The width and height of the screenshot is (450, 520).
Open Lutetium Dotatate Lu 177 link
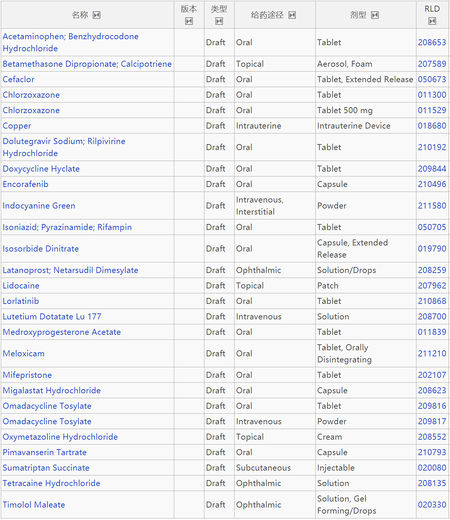click(52, 316)
